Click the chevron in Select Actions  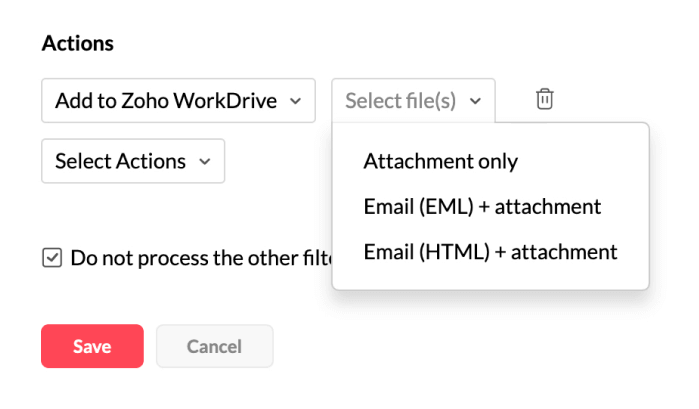205,161
